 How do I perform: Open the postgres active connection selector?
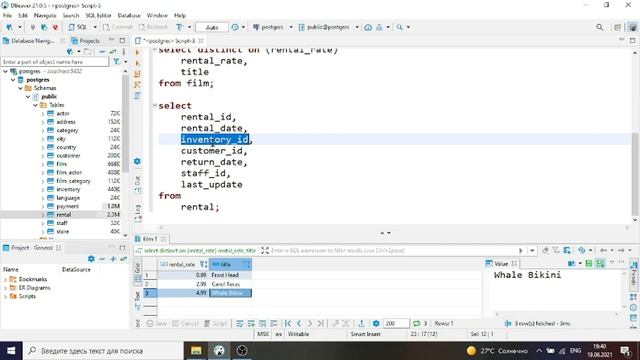coord(272,27)
